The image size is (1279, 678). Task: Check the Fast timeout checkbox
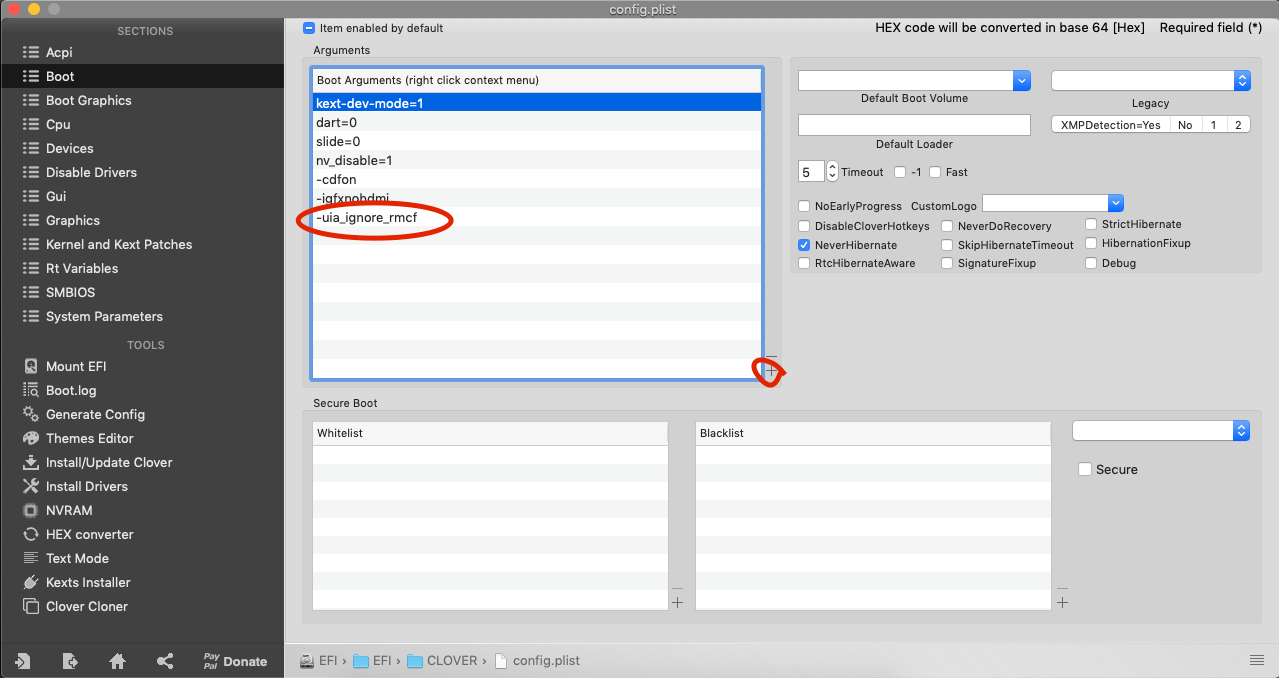[x=935, y=172]
